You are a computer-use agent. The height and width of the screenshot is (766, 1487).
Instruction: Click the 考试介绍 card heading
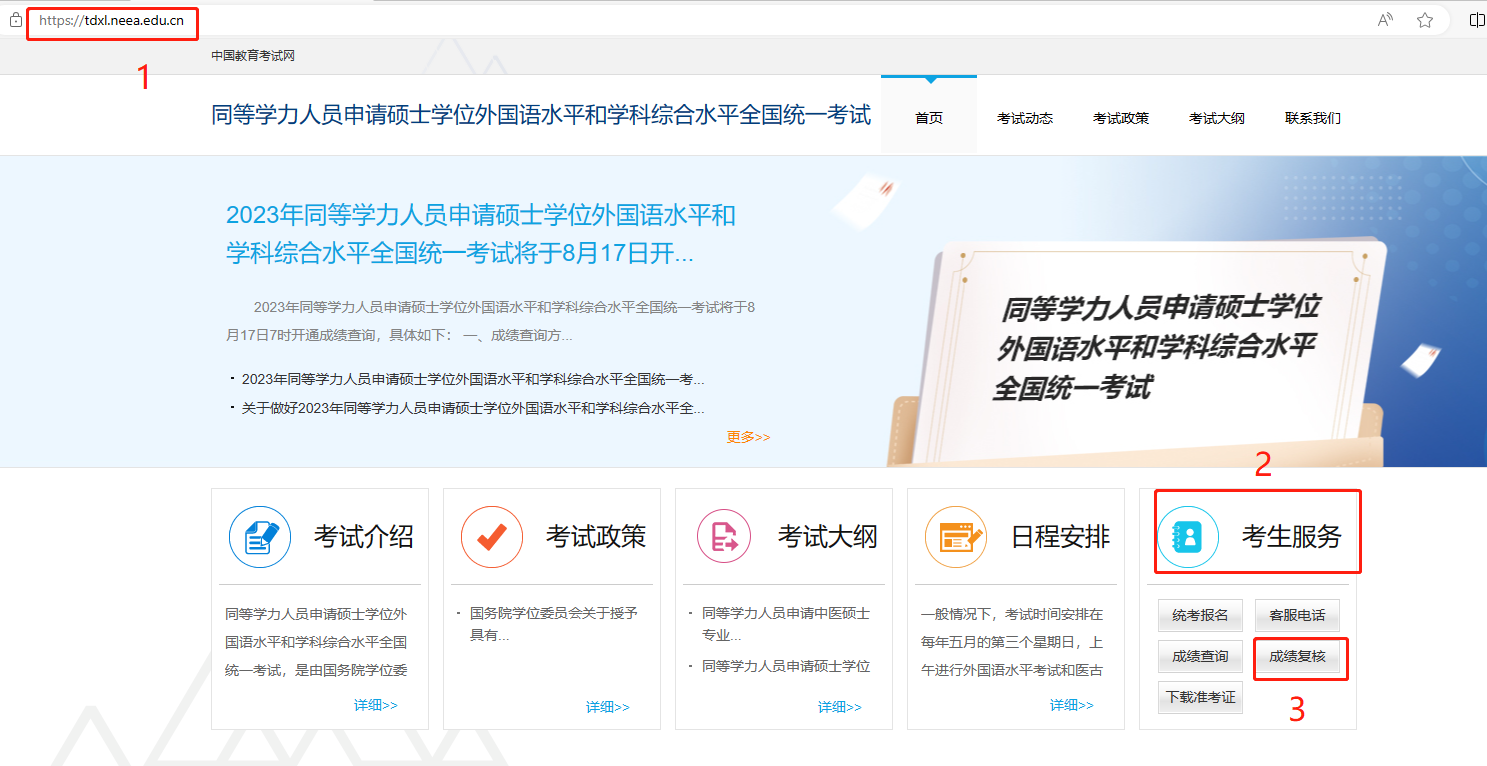tap(364, 537)
